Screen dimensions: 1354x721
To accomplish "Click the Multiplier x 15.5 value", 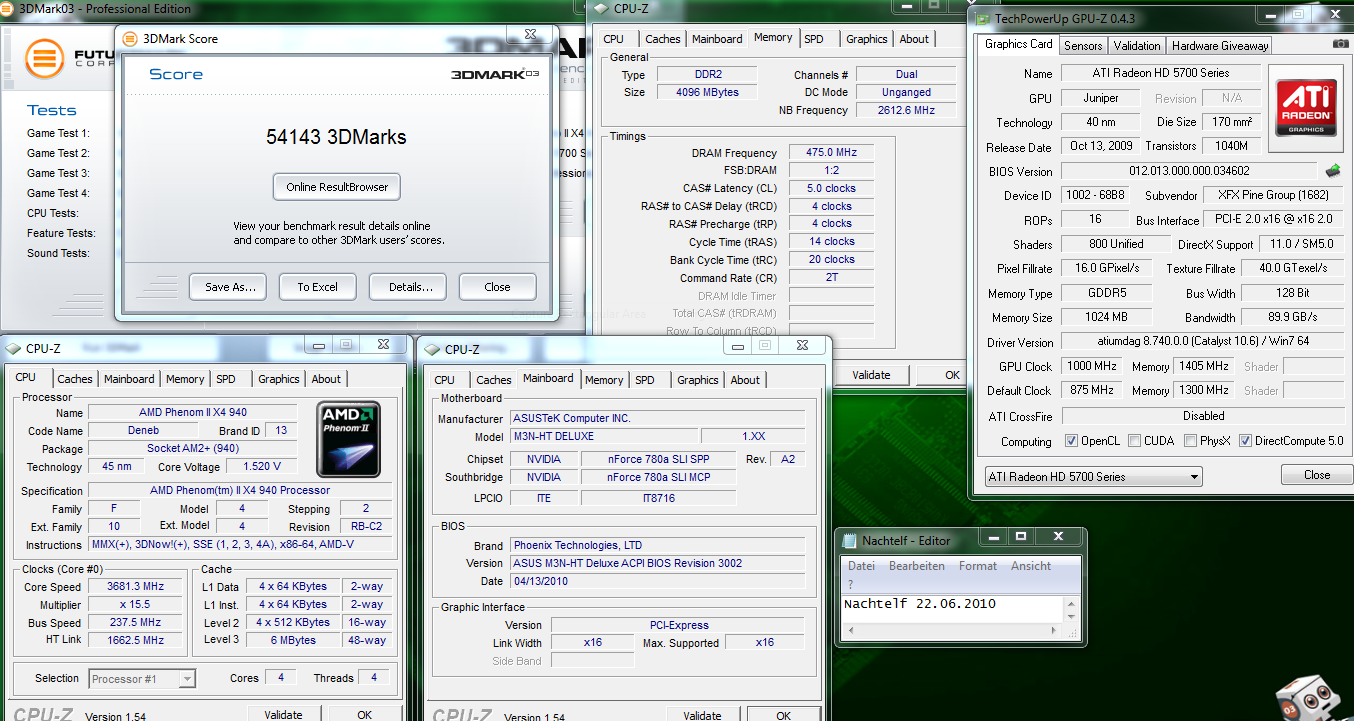I will [135, 605].
